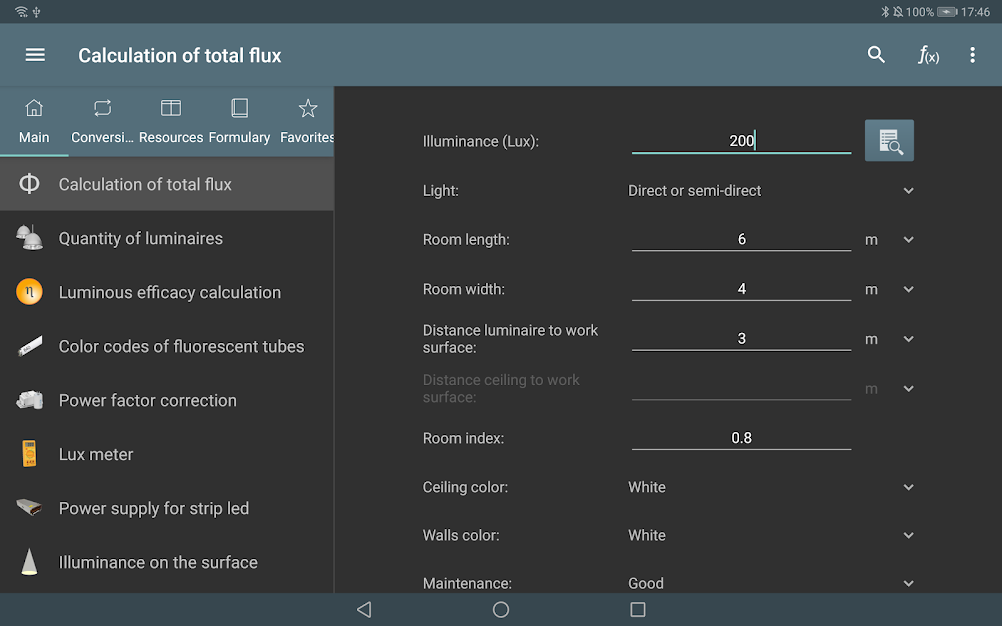Image resolution: width=1002 pixels, height=626 pixels.
Task: Tap the Wi-Fi status icon
Action: (x=21, y=11)
